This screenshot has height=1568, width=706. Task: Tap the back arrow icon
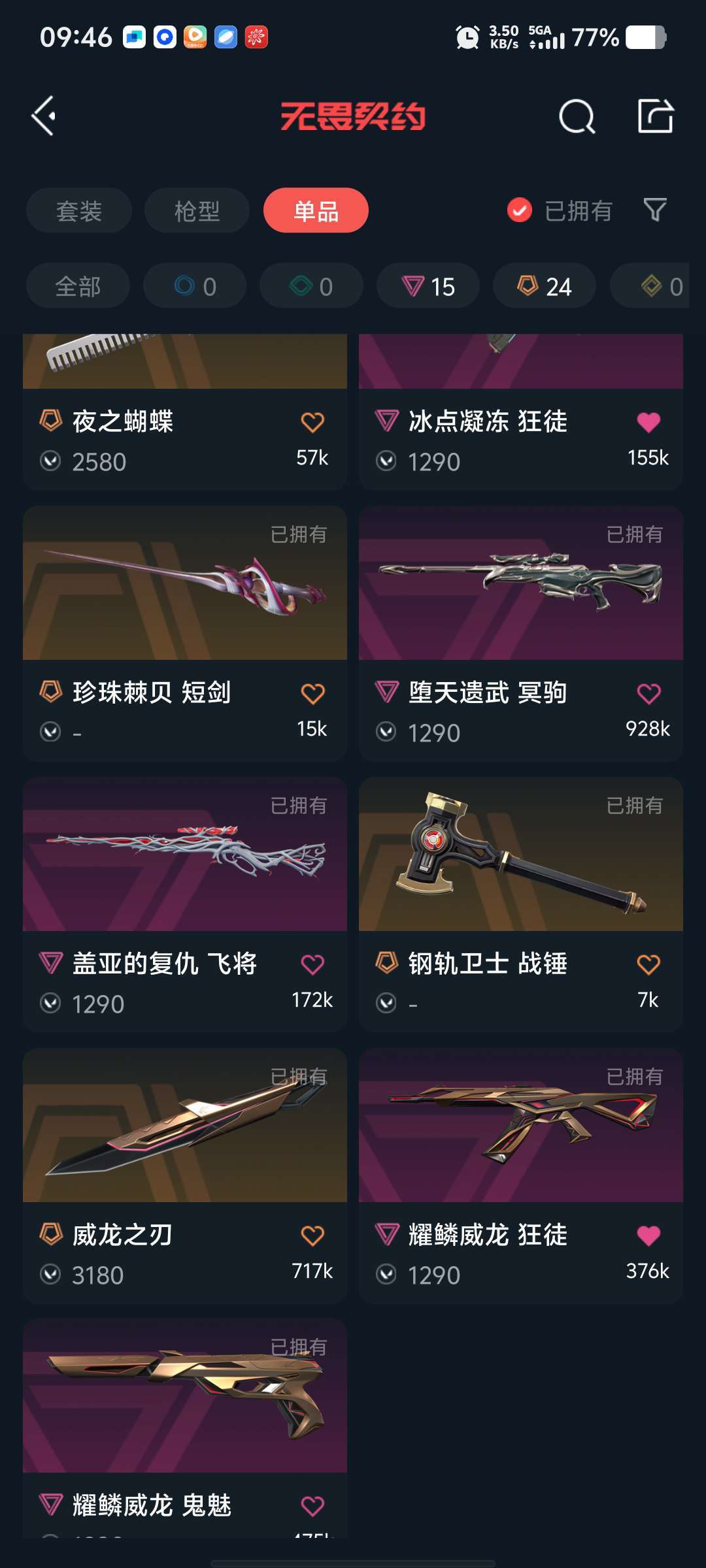(x=44, y=116)
